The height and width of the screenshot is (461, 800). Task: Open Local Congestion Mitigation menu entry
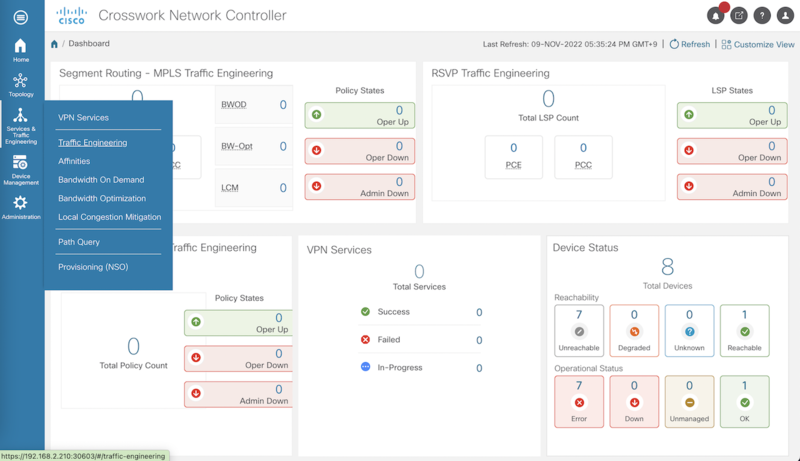[x=109, y=217]
